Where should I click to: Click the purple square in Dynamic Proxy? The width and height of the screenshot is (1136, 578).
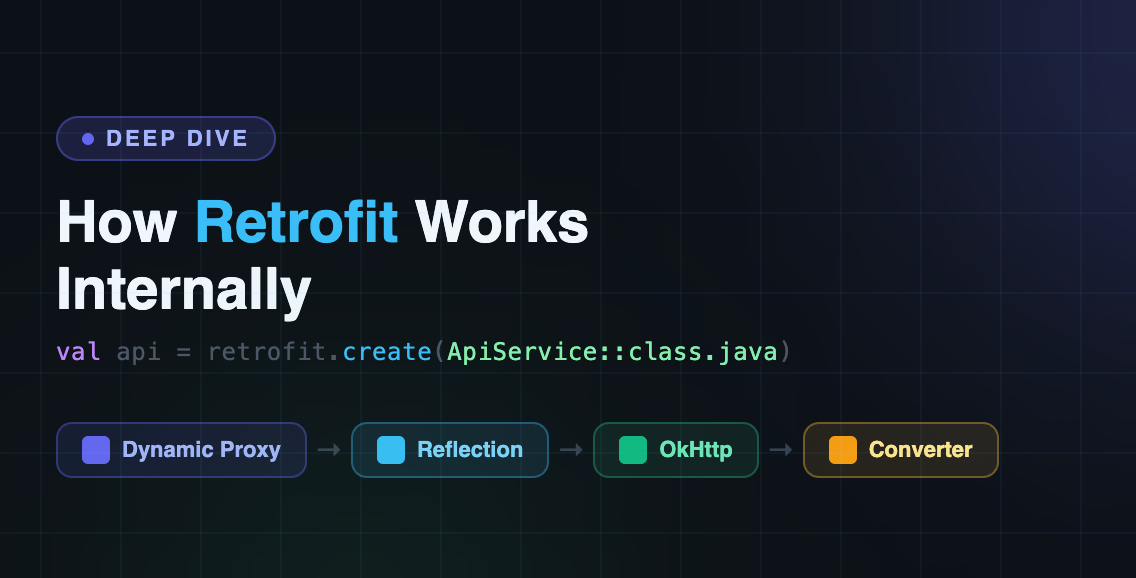pos(96,450)
